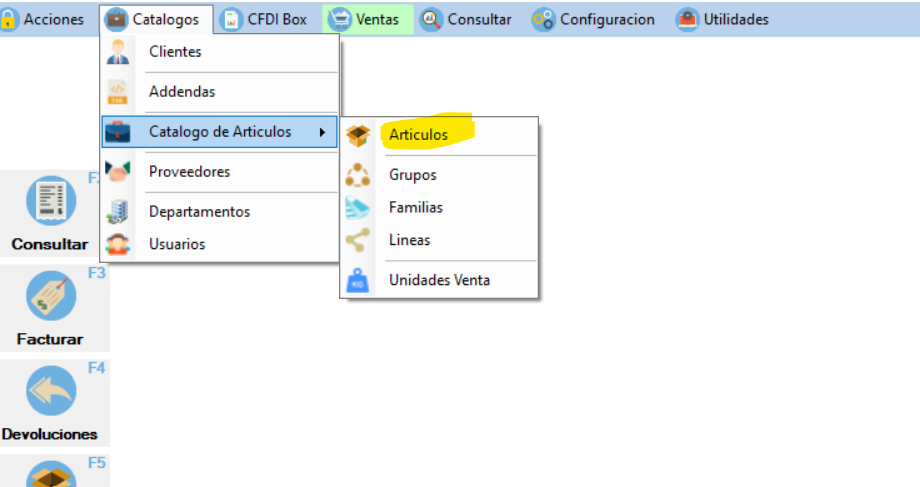
Task: Click the F3 shortcut label
Action: coord(96,273)
